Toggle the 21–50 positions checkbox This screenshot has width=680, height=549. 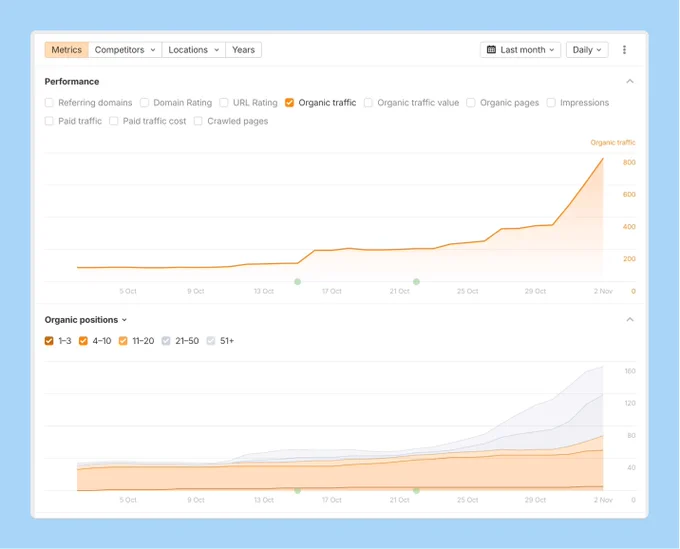(166, 341)
